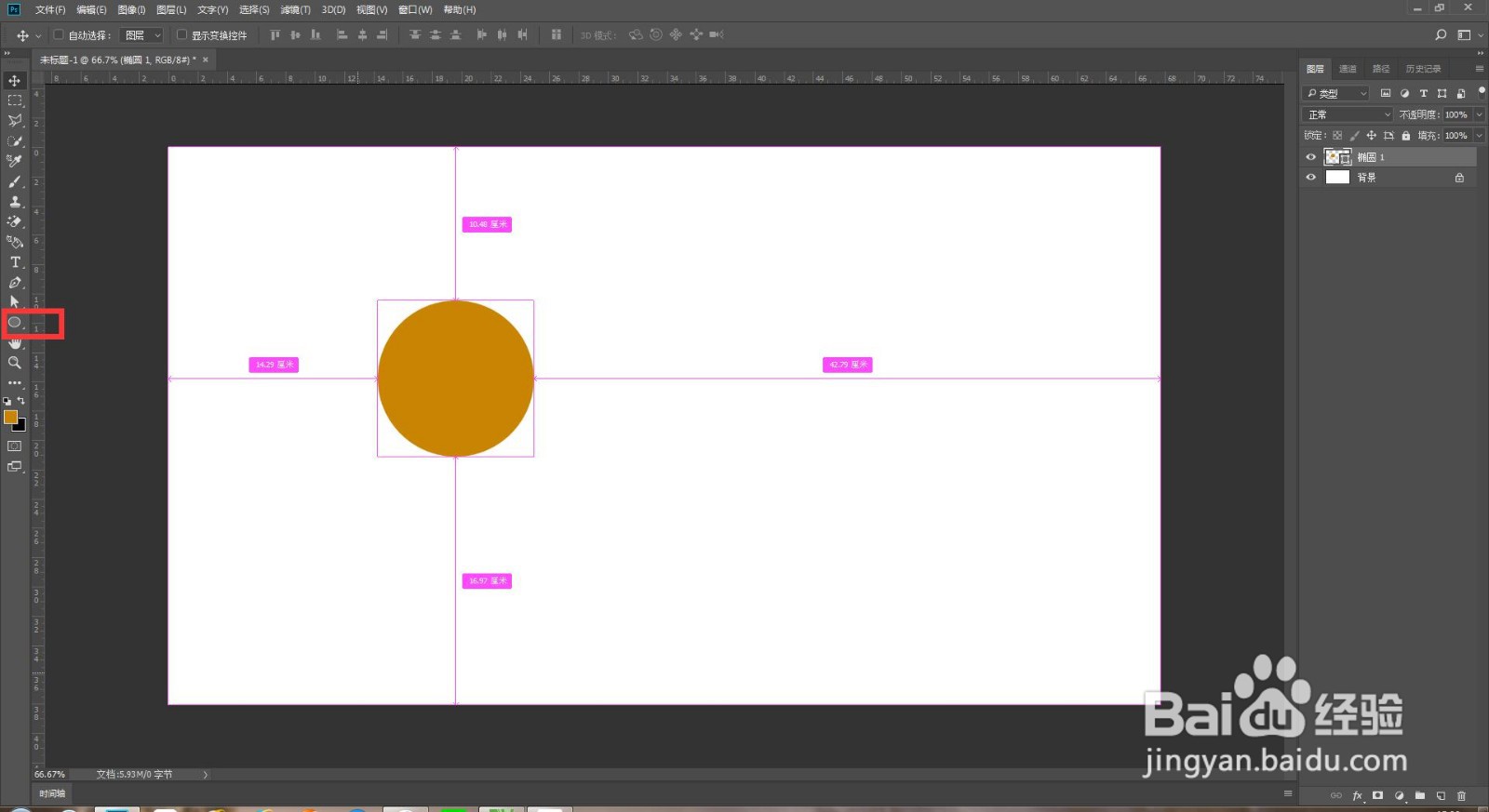This screenshot has height=812, width=1489.
Task: Select the Brush tool
Action: (15, 181)
